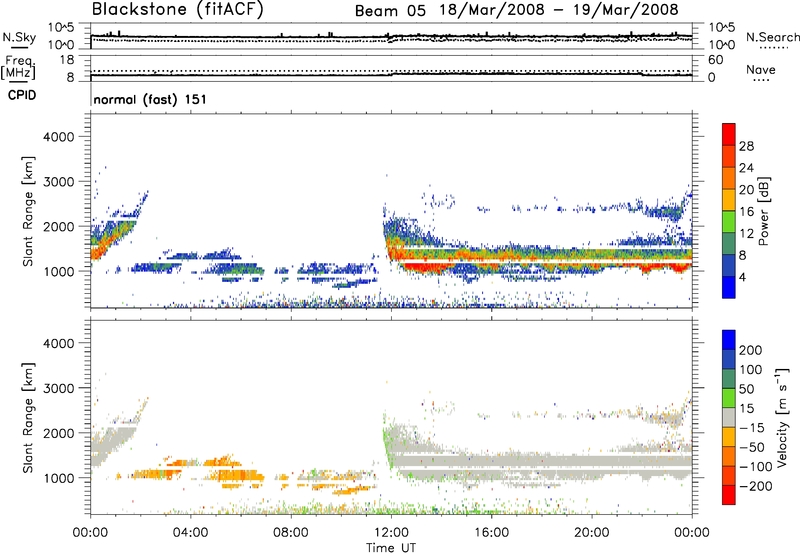This screenshot has width=800, height=554.
Task: Click the '60' tick on the Nave scale
Action: tap(716, 60)
